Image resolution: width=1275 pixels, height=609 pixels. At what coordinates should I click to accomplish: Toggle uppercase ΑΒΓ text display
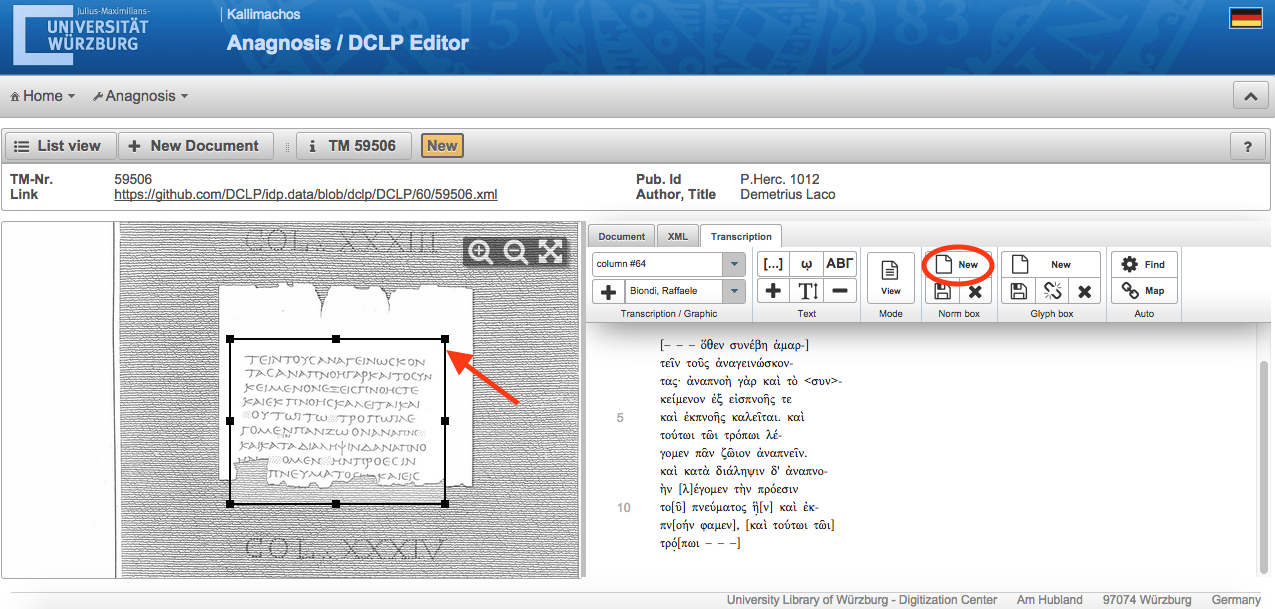click(x=840, y=265)
